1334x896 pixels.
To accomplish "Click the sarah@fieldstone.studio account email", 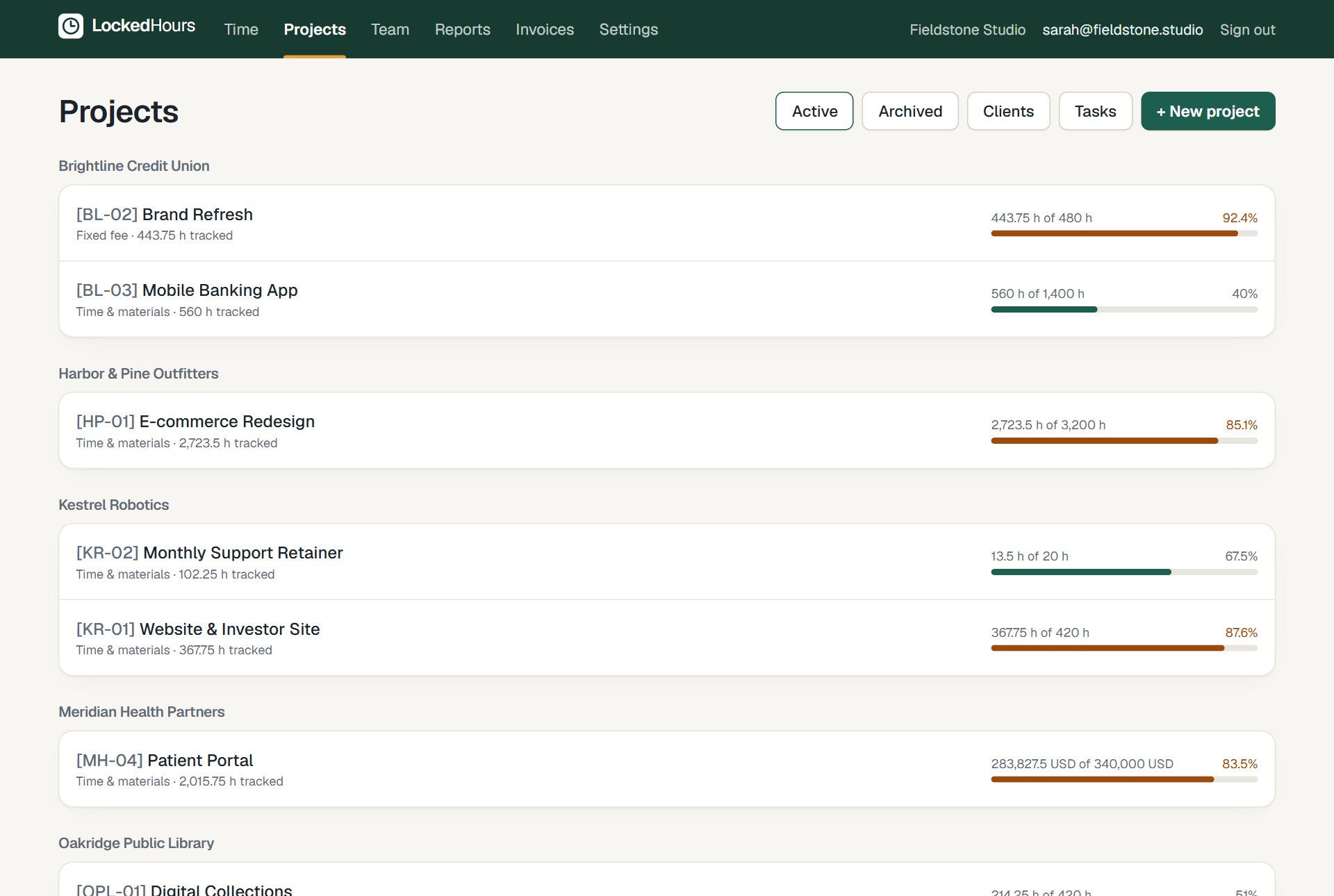I will click(1122, 30).
